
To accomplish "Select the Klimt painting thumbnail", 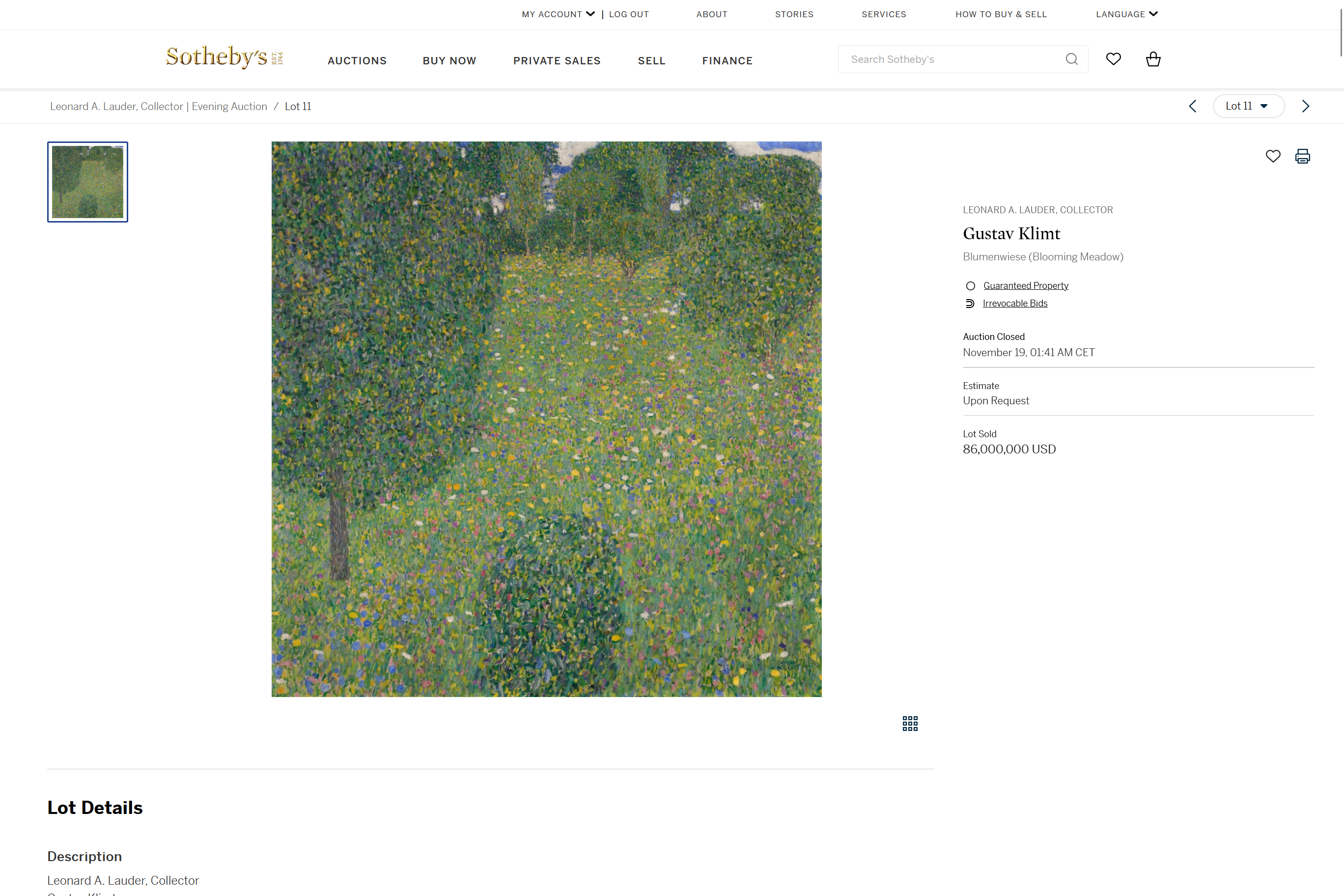I will 87,182.
